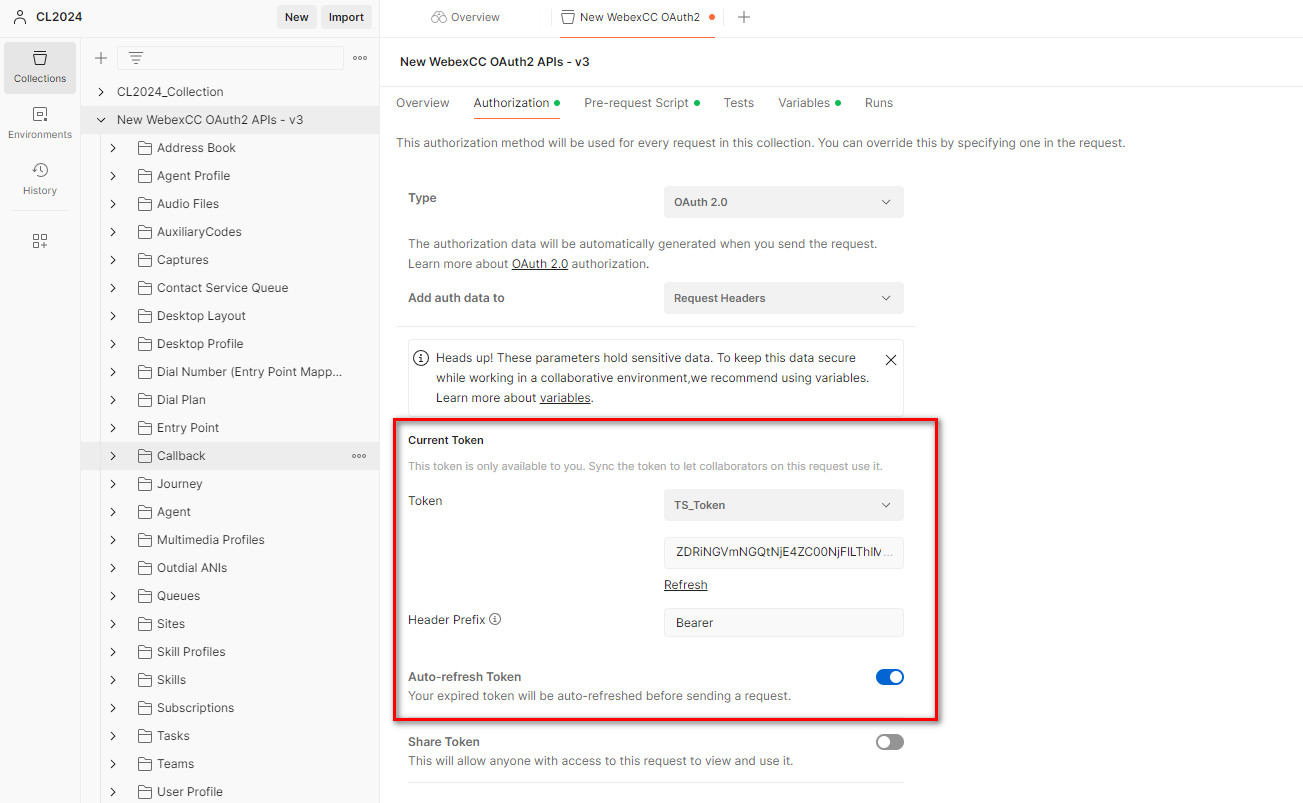The image size is (1303, 803).
Task: Click the collection search input field
Action: (x=230, y=58)
